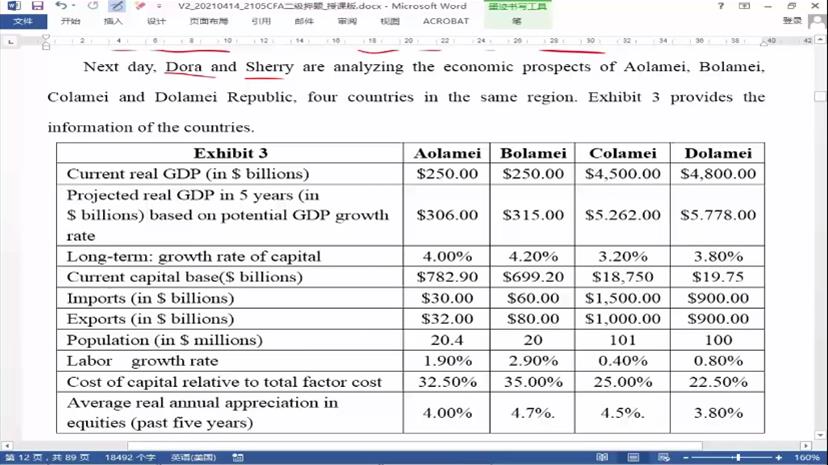Click the zoom in plus button

click(x=779, y=458)
